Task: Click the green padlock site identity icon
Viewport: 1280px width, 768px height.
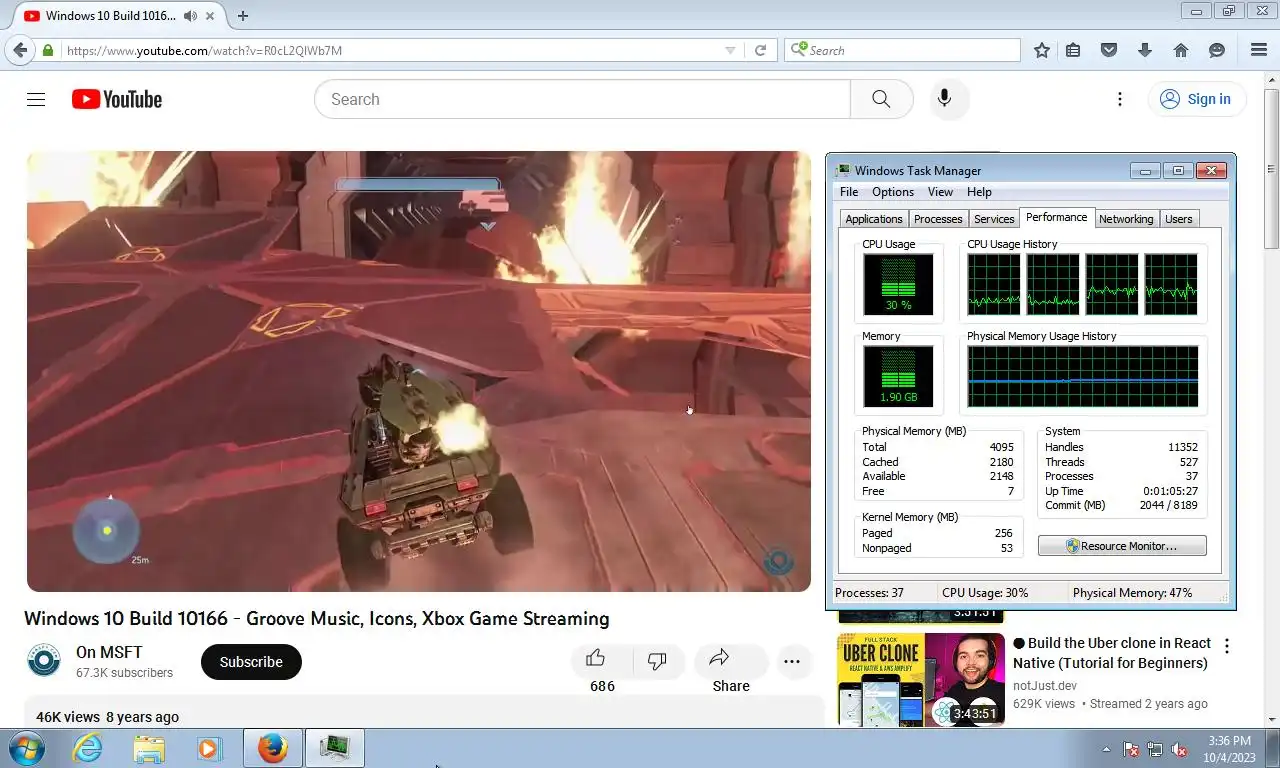Action: coord(48,50)
